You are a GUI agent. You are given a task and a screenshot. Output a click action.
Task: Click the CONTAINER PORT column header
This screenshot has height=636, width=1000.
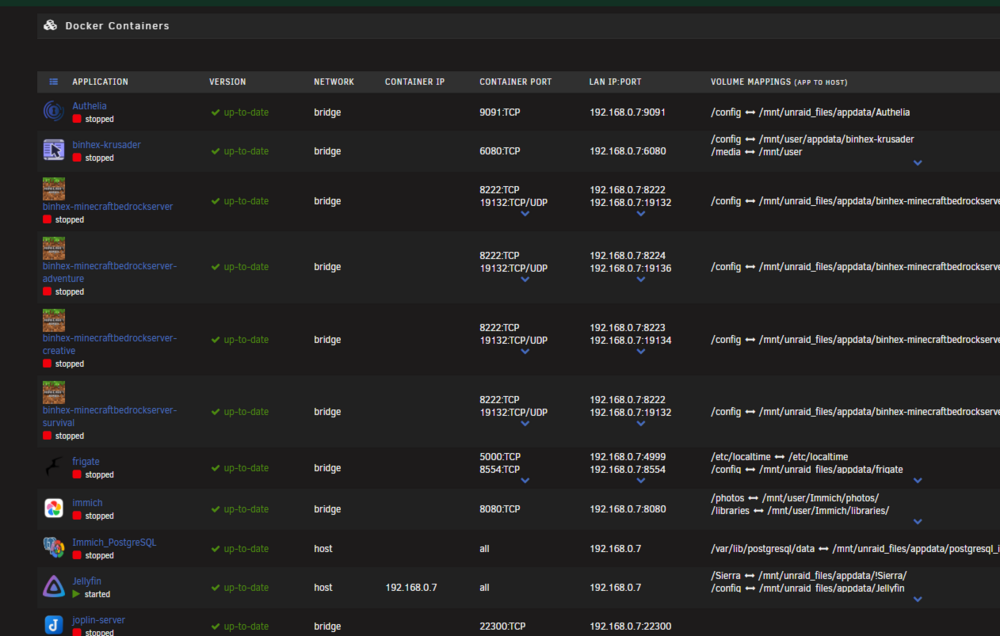pos(515,82)
